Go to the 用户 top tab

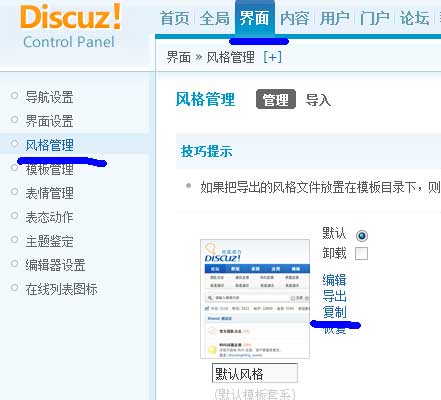pos(335,18)
